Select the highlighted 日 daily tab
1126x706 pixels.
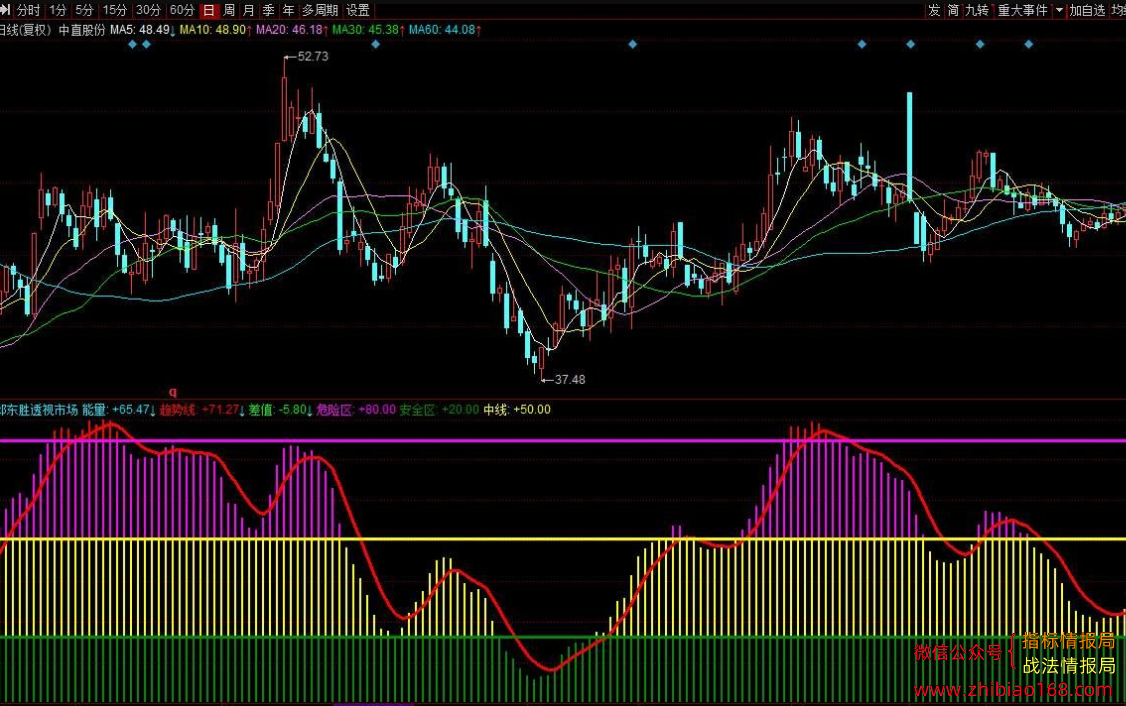209,10
